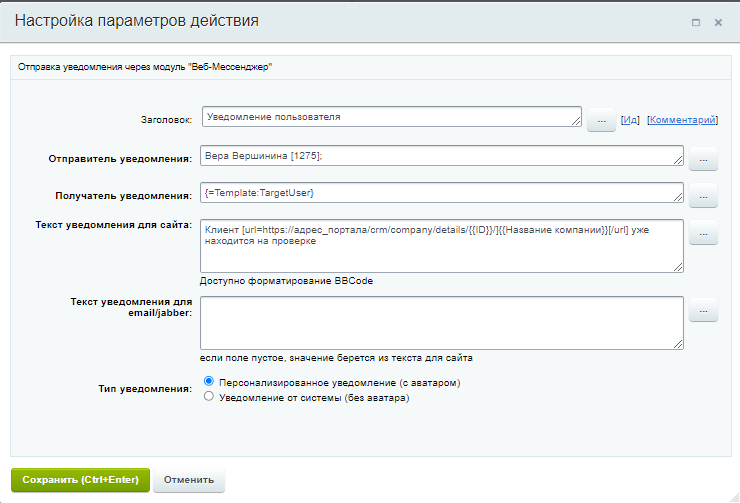The image size is (740, 503).
Task: Open value picker for Текст уведомления для сайта
Action: (703, 233)
